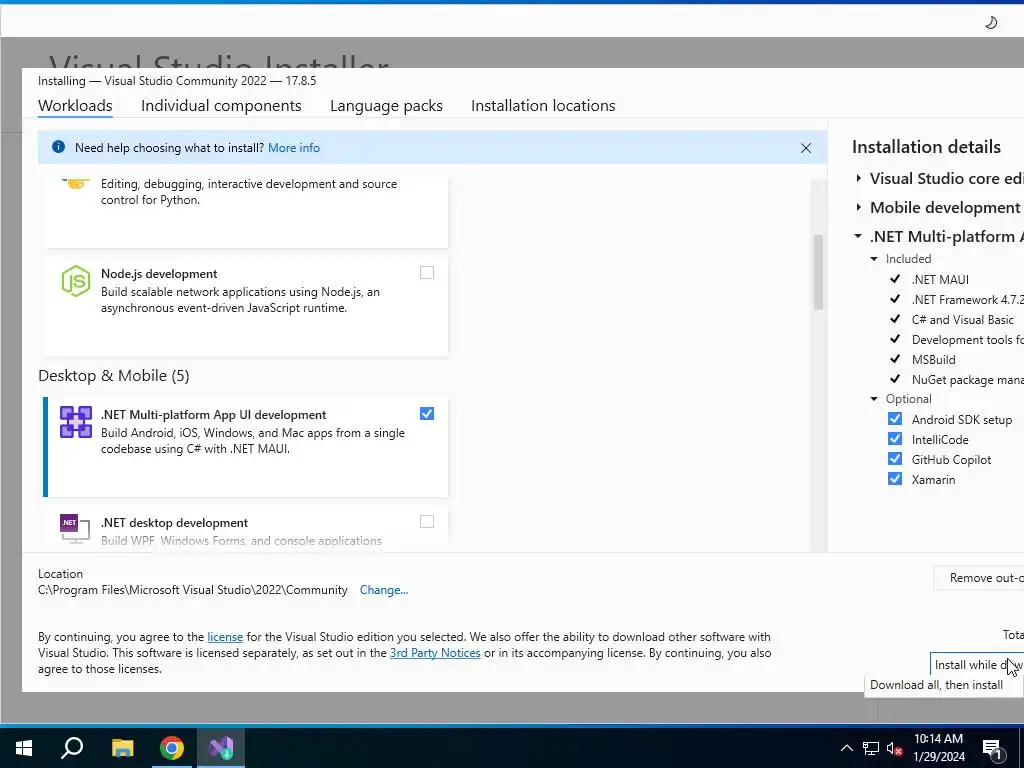Uncheck .NET Multi-platform App UI development
1024x768 pixels.
[x=426, y=413]
